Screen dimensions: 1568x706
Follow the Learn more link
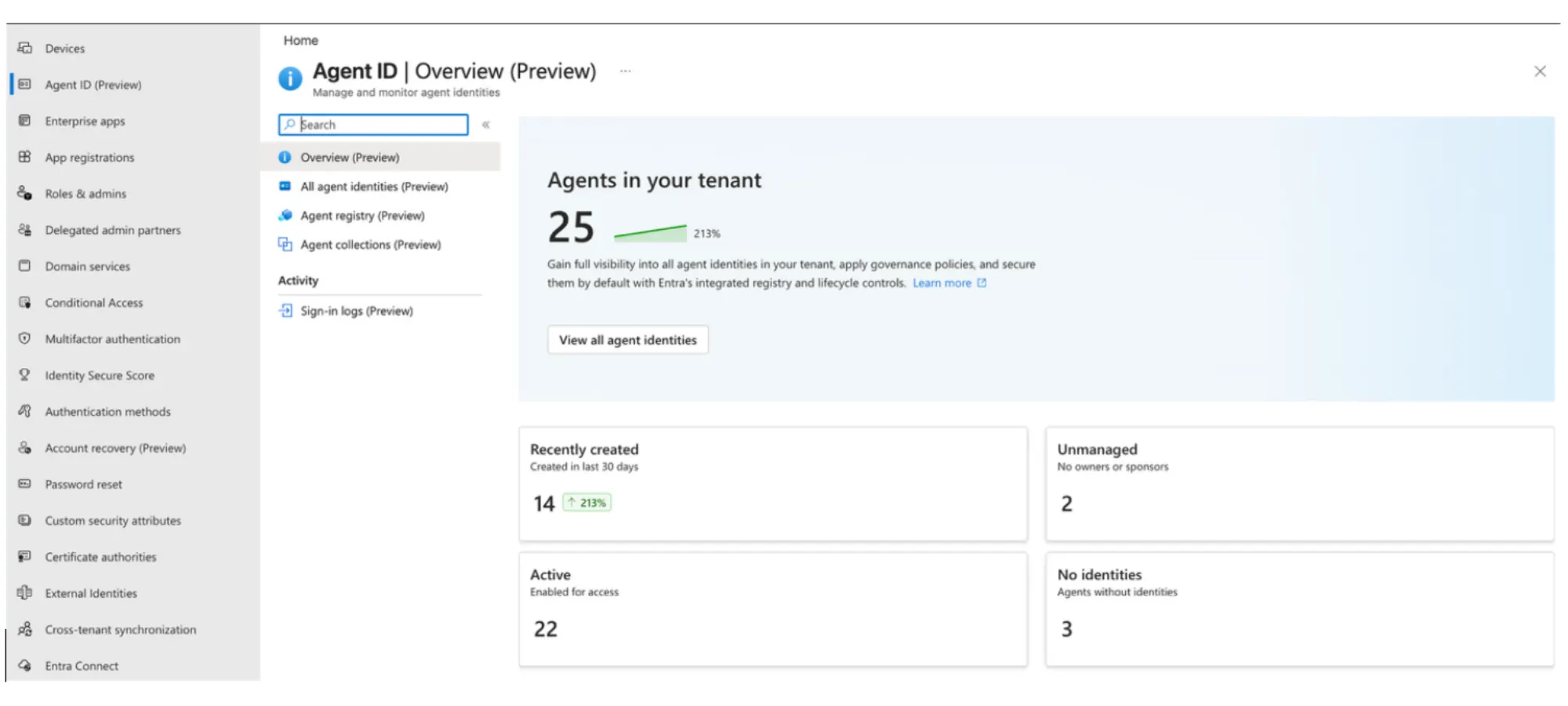click(949, 283)
